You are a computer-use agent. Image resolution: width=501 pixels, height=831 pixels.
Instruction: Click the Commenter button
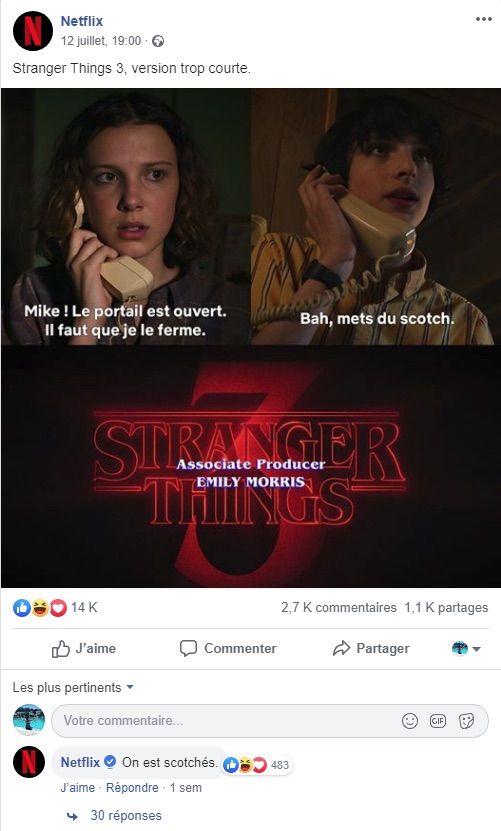pos(228,649)
